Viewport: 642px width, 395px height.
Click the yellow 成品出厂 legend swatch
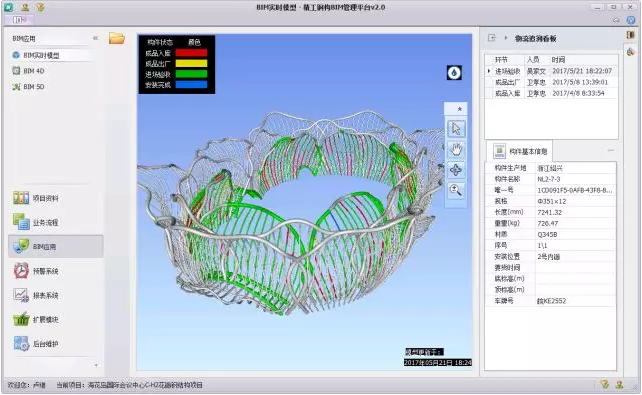click(x=191, y=63)
